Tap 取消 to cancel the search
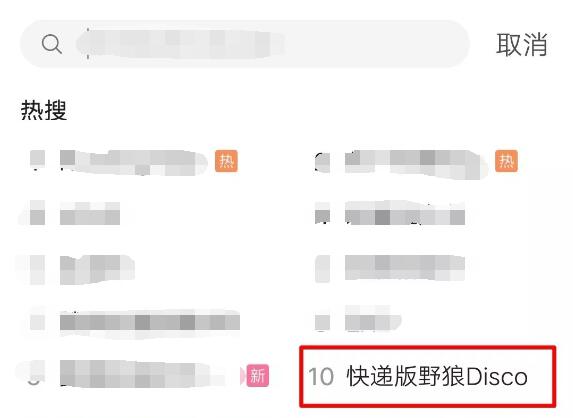Viewport: 573px width, 418px height. point(521,45)
